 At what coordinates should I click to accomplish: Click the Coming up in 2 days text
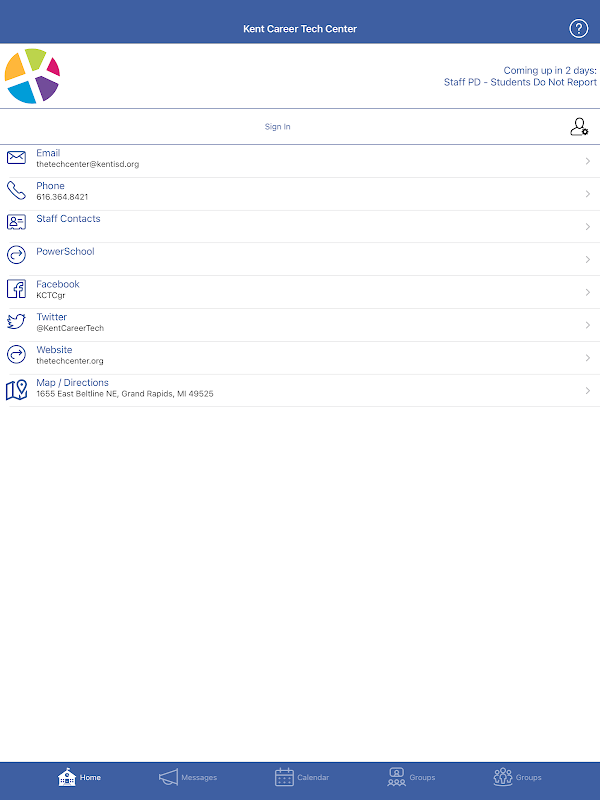coord(550,70)
